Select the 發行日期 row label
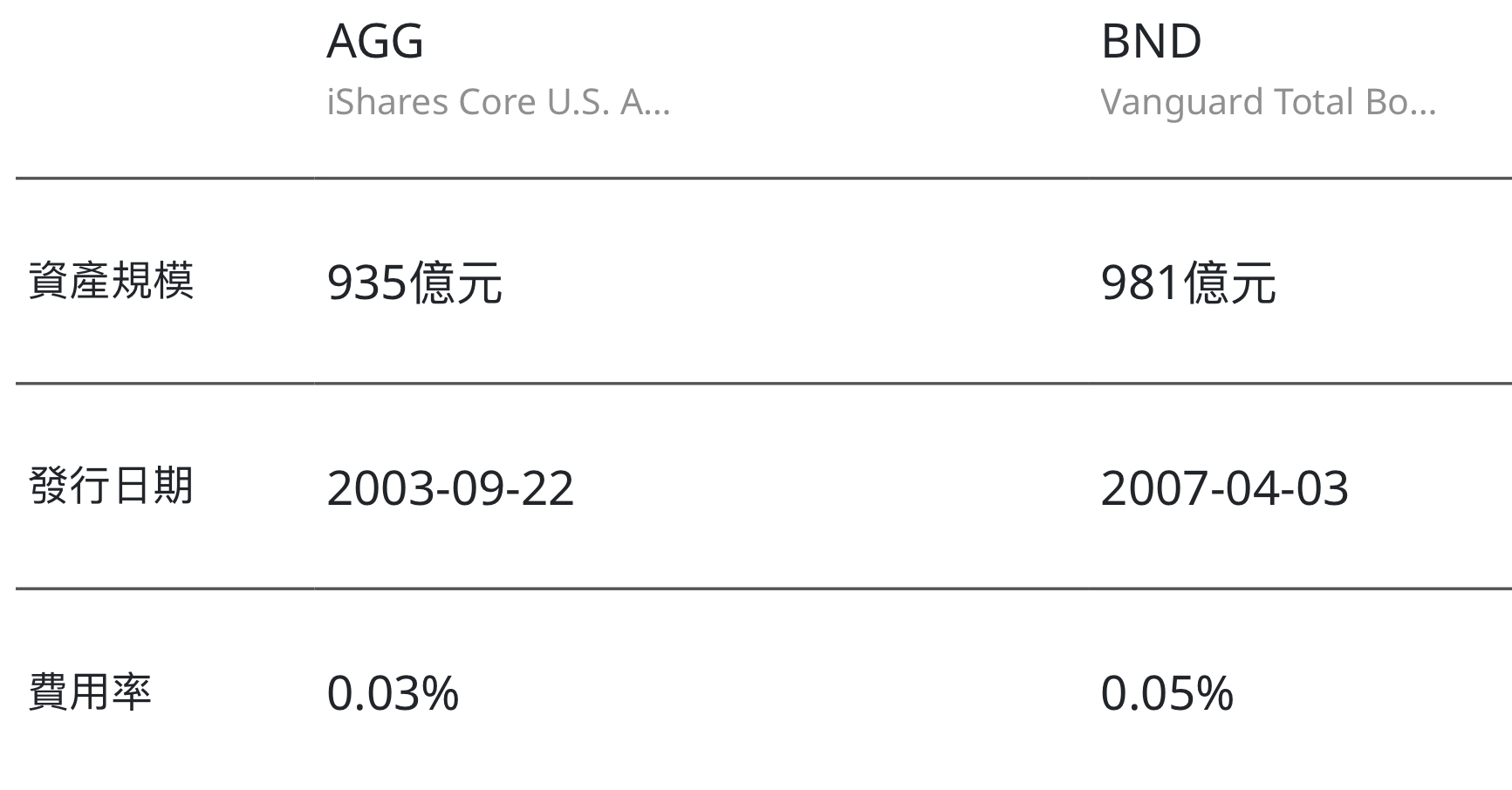Image resolution: width=1512 pixels, height=790 pixels. pos(111,487)
